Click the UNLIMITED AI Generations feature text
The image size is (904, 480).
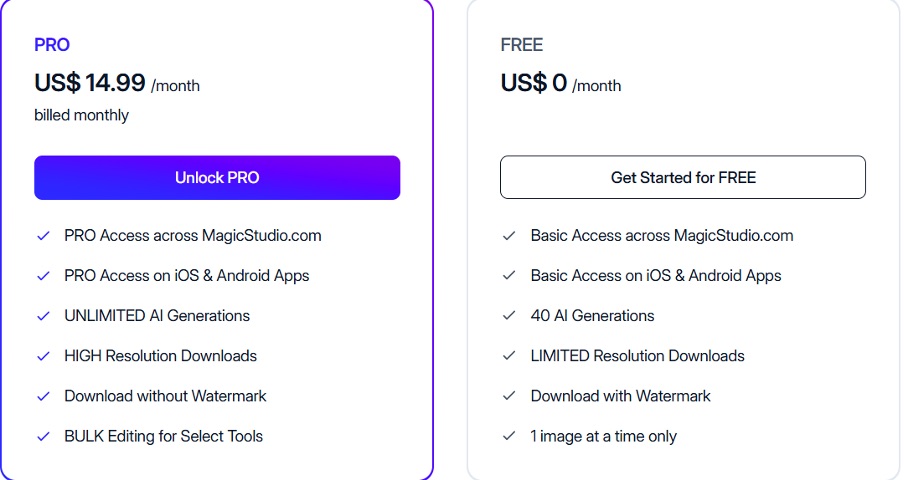point(157,316)
